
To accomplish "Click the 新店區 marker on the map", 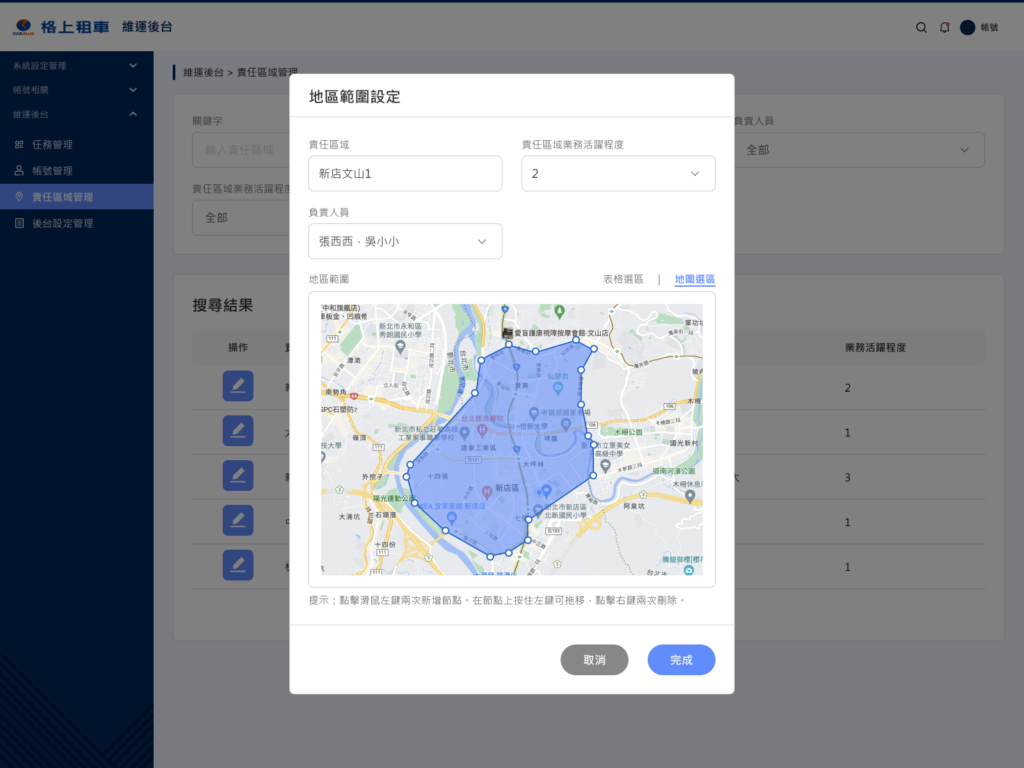I will [487, 491].
